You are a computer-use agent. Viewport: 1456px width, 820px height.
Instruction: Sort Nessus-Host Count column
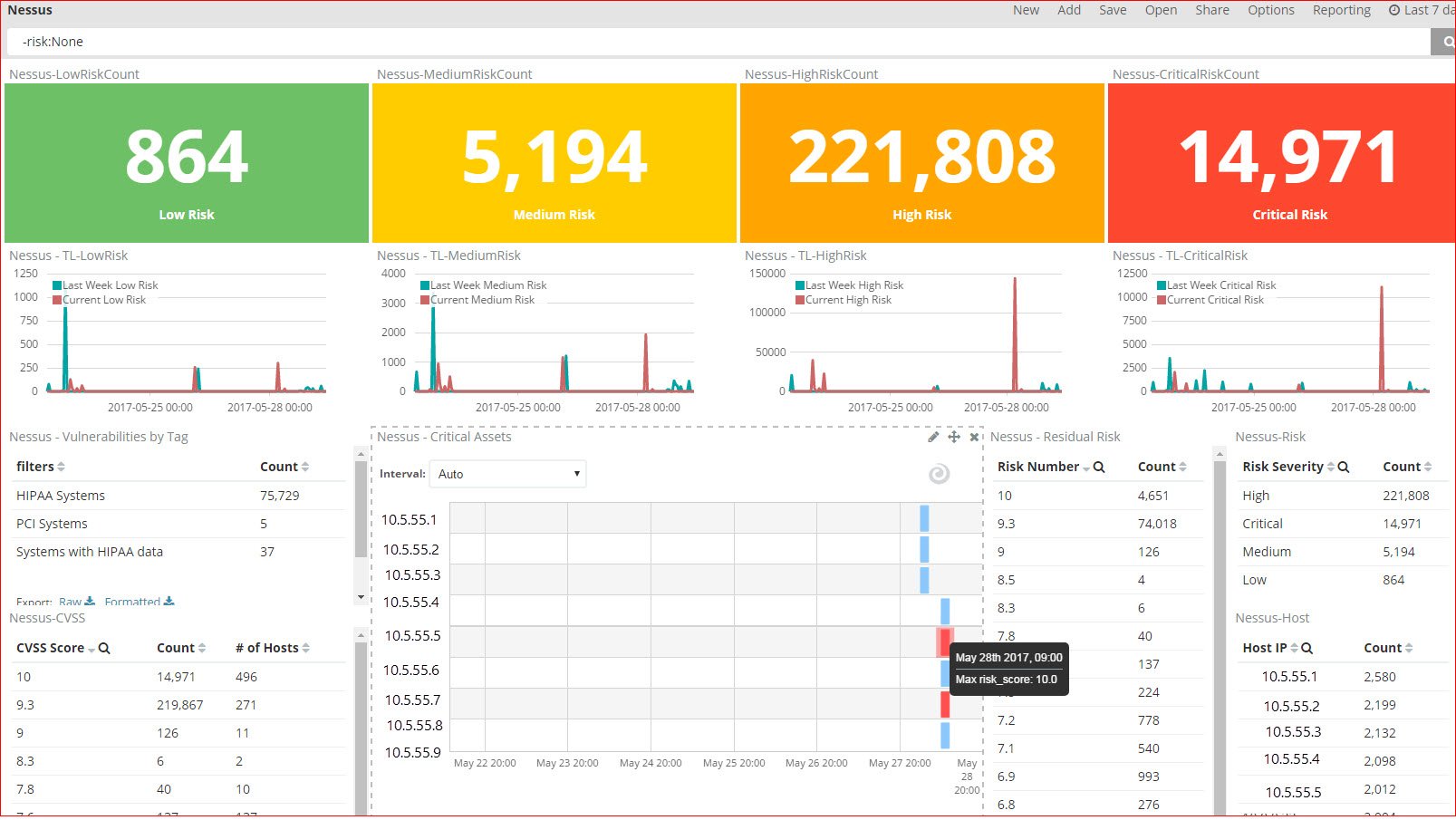(1409, 648)
